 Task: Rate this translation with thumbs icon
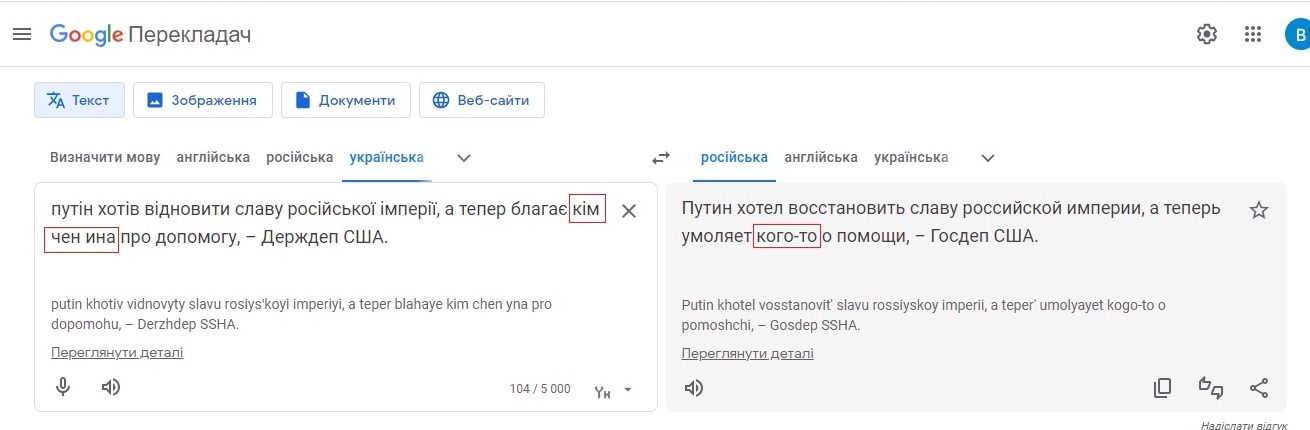point(1211,388)
